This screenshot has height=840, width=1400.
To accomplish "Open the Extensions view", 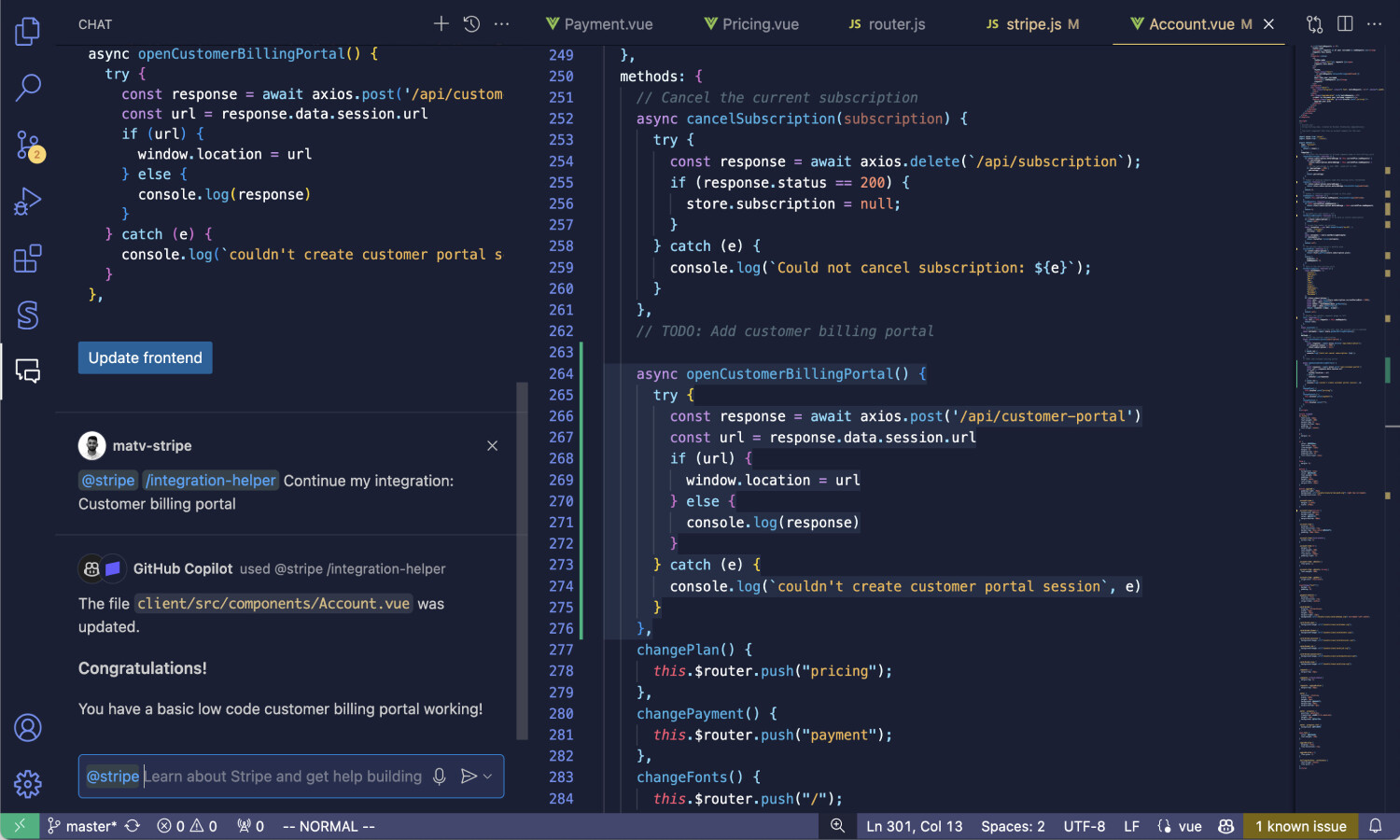I will [28, 259].
